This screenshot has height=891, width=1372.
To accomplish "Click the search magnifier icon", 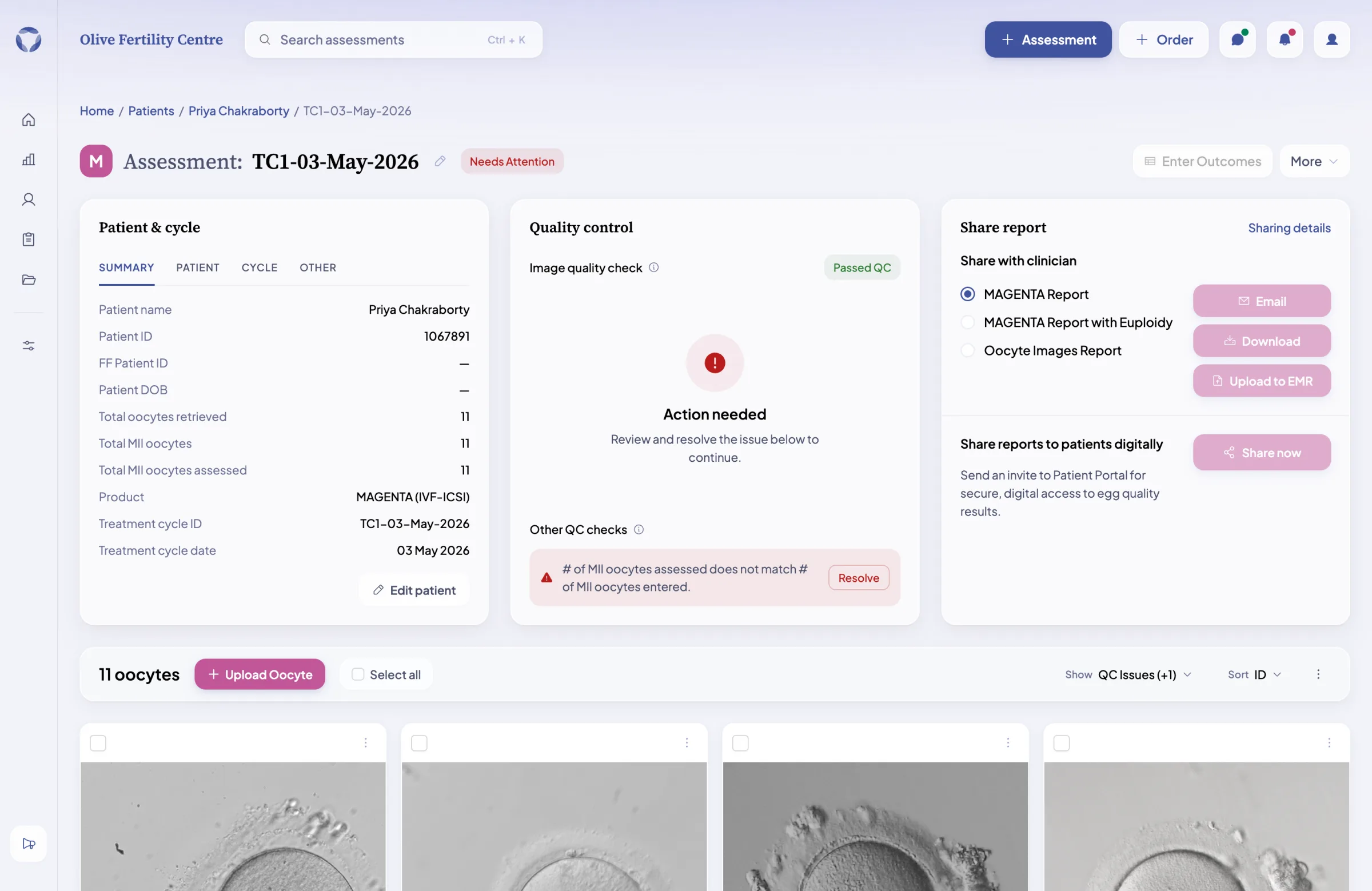I will coord(265,39).
